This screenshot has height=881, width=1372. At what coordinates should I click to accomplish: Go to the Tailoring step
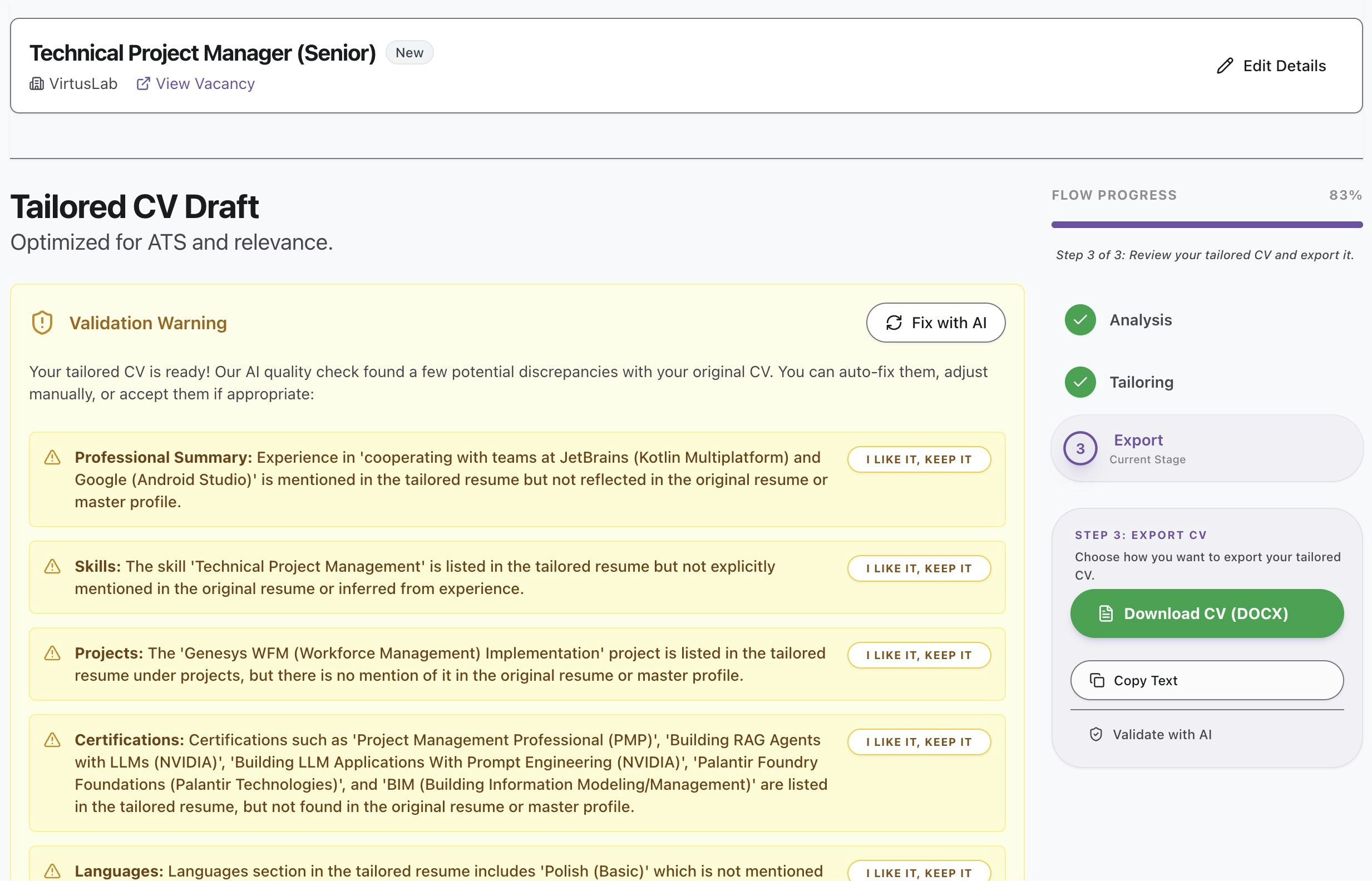1141,382
